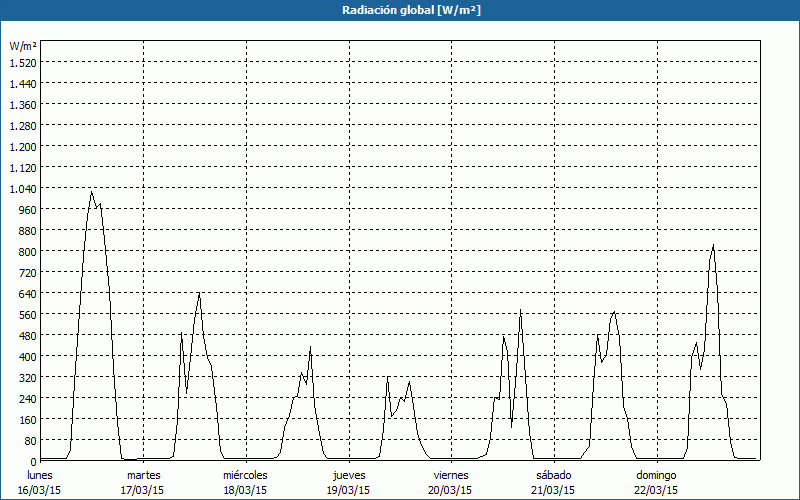Screen dimensions: 800x500
Task: Click the 1.280 y-axis tick label
Action: point(23,125)
